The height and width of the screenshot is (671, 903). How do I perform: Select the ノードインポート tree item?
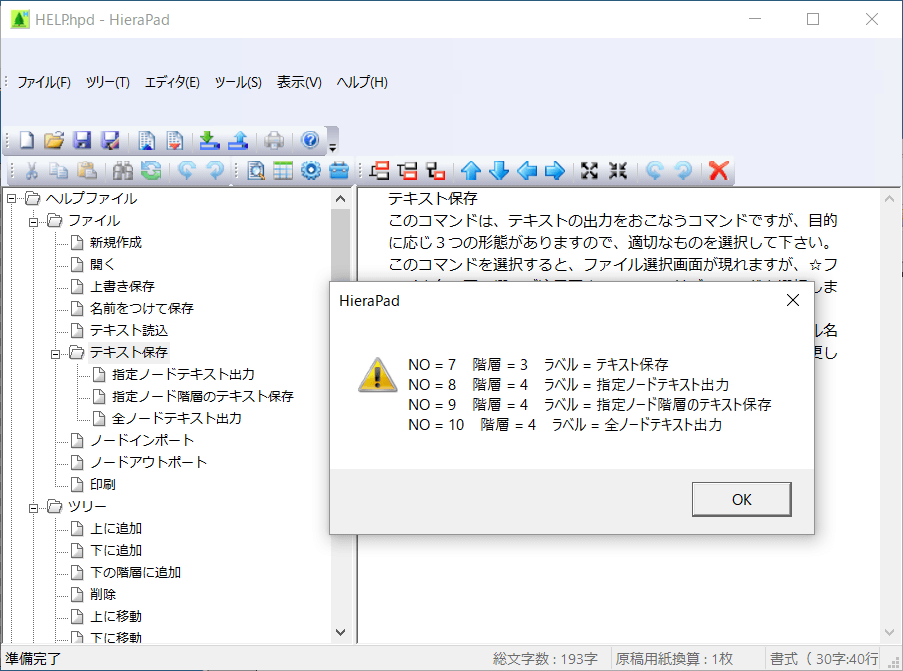(142, 440)
